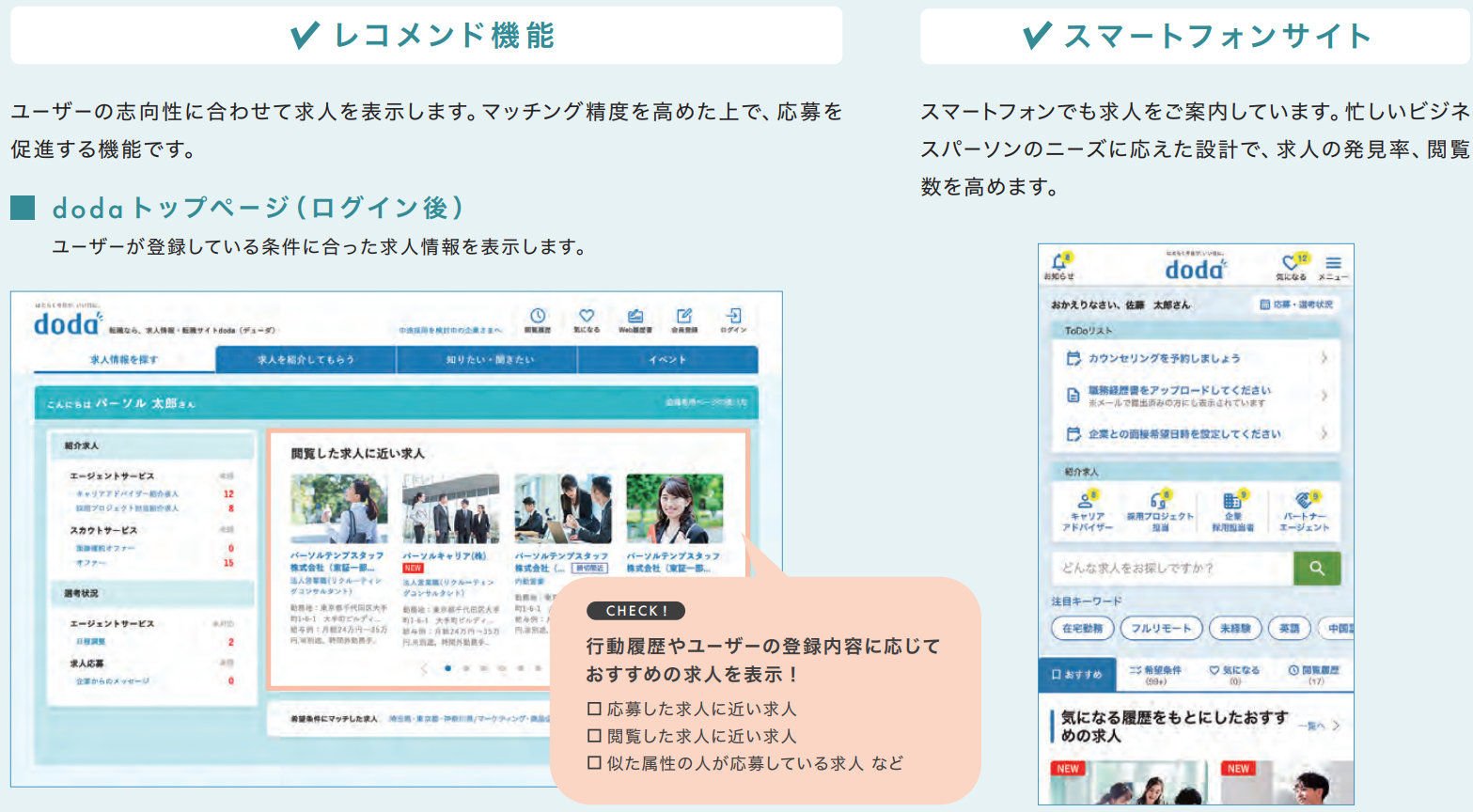
Task: Expand the 職務経歴書をアップロード item chevron
Action: (x=1324, y=396)
